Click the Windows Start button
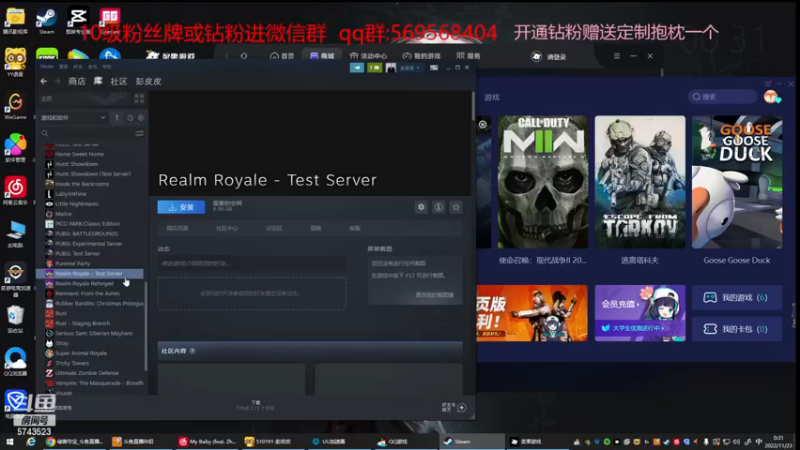This screenshot has height=450, width=800. [10, 441]
